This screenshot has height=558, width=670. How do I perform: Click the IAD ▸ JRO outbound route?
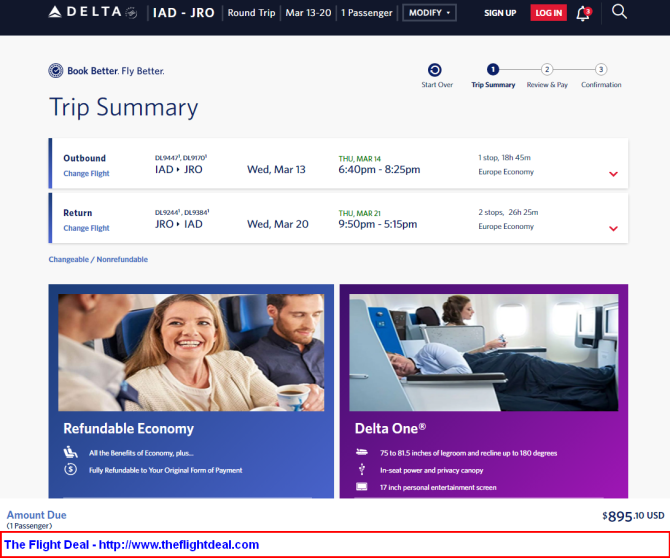(x=179, y=170)
